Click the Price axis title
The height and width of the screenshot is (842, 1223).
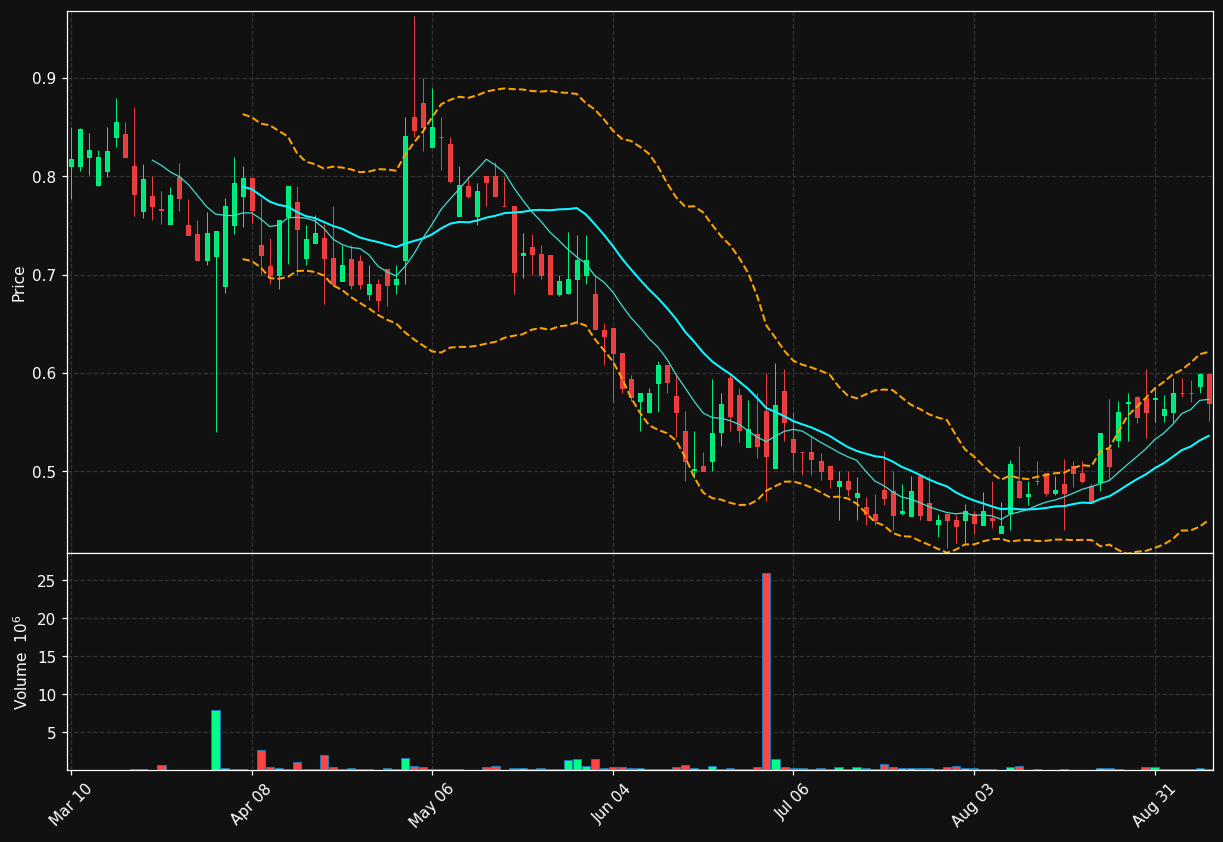click(x=19, y=283)
